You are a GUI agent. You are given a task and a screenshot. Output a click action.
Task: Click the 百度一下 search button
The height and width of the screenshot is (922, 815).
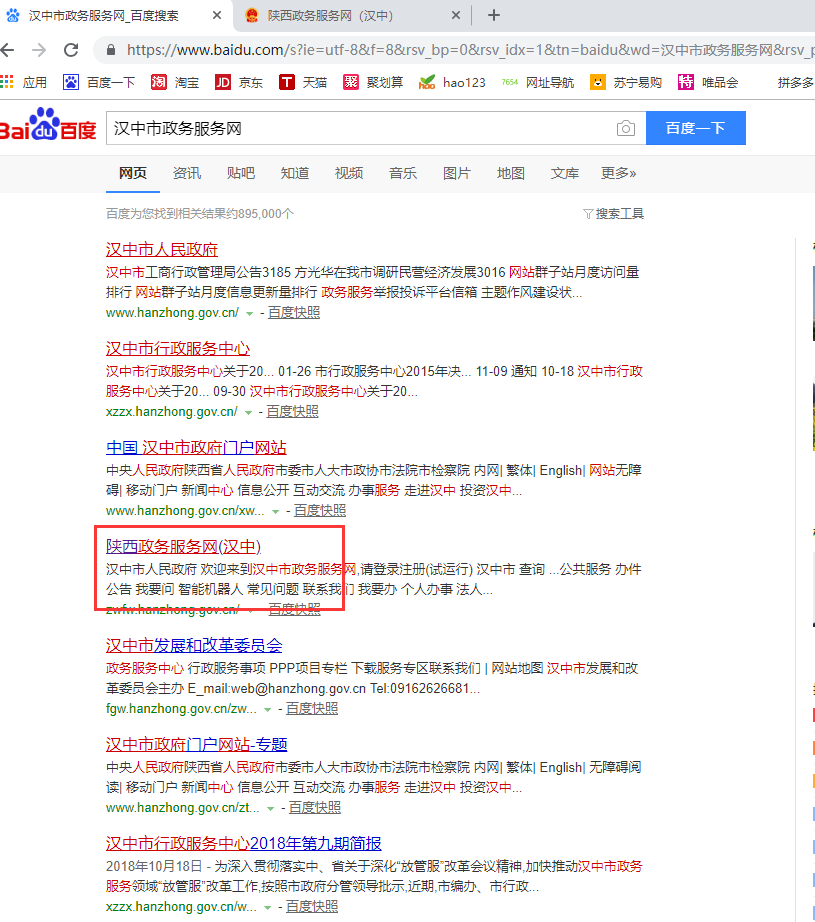tap(695, 128)
